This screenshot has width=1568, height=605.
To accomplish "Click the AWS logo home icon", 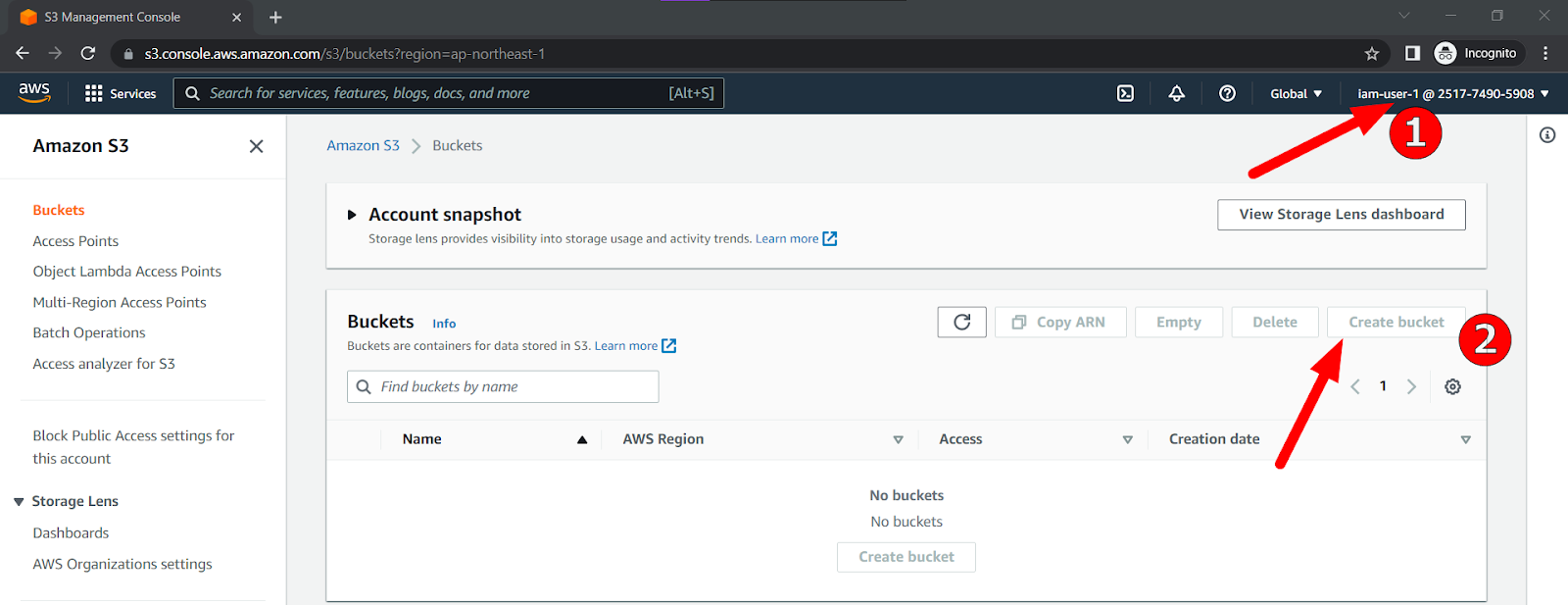I will (34, 92).
